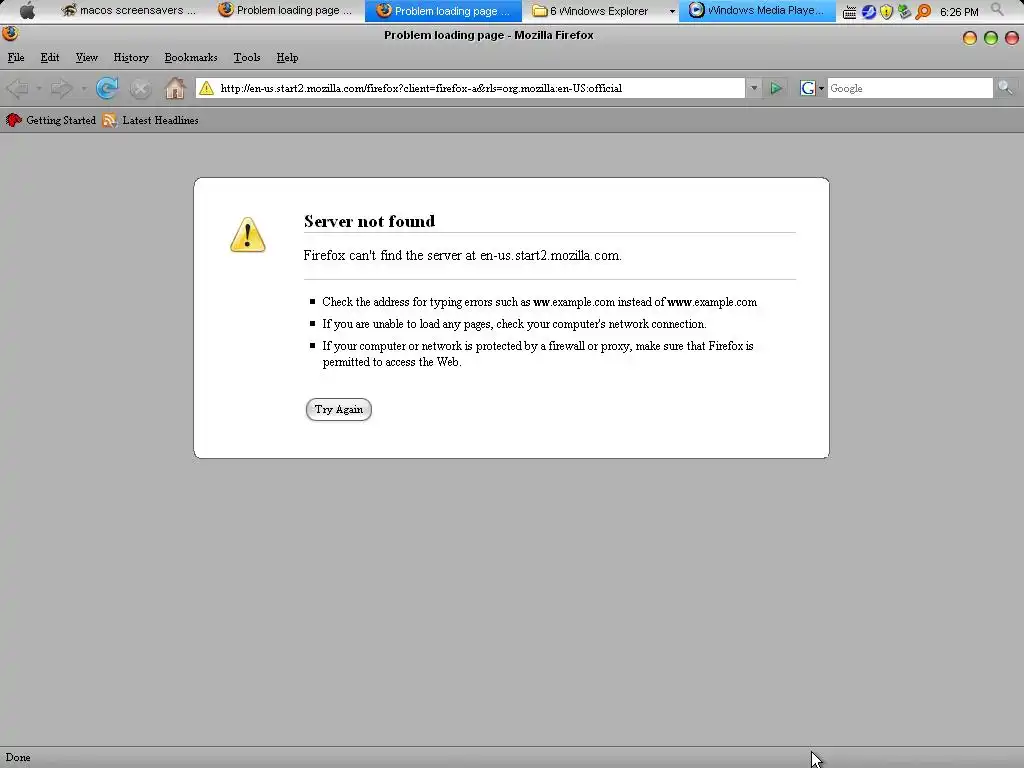This screenshot has width=1024, height=768.
Task: Click the Firefox logo in the title bar
Action: click(10, 33)
